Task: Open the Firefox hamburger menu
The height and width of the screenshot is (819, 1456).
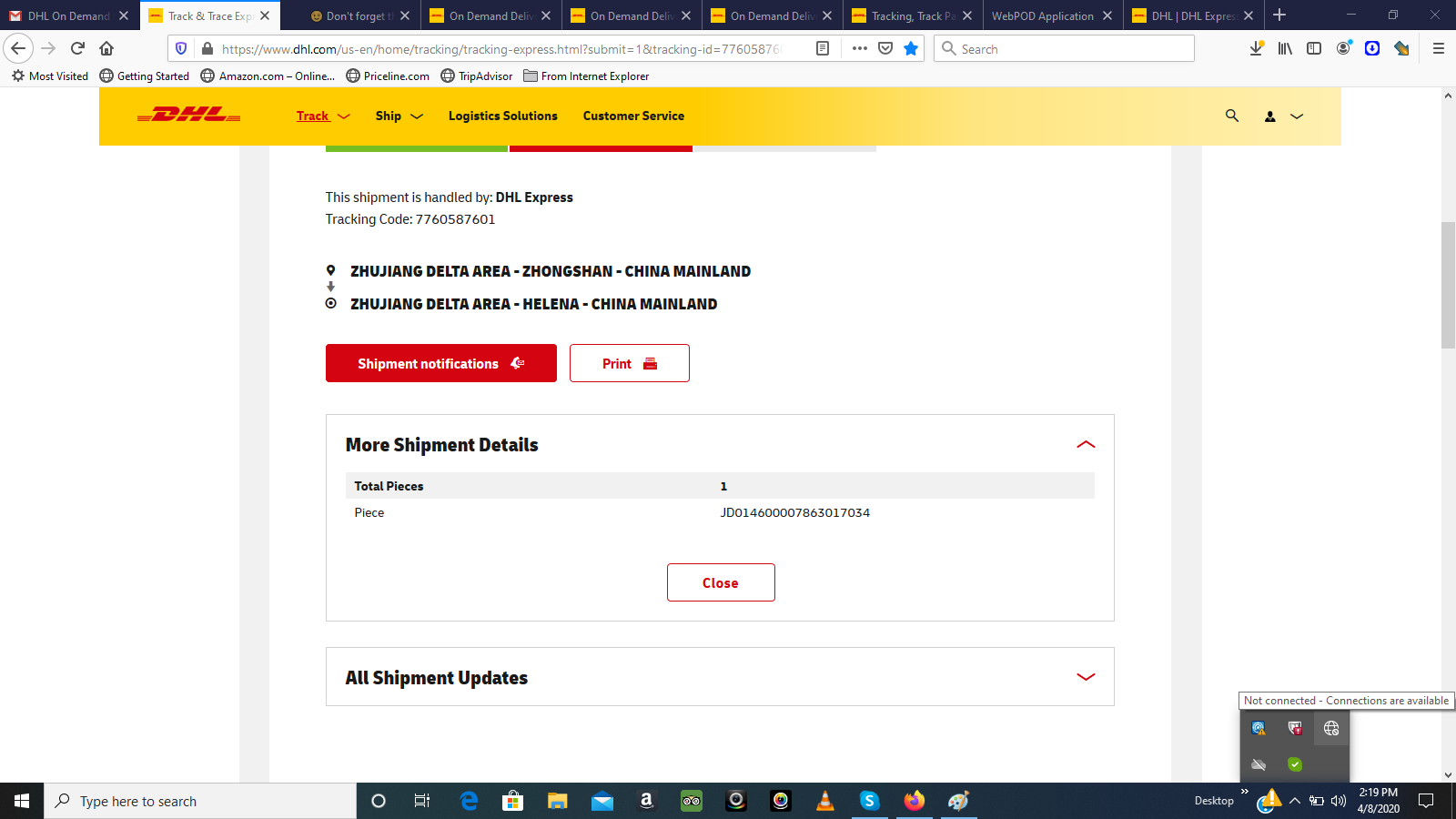Action: tap(1439, 49)
